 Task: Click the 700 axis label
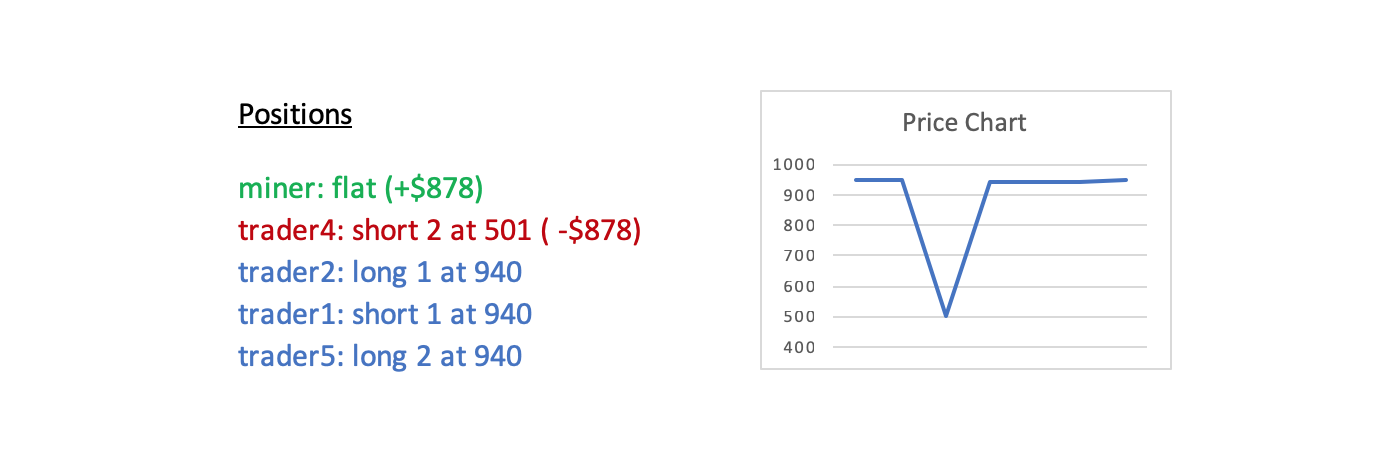[799, 256]
